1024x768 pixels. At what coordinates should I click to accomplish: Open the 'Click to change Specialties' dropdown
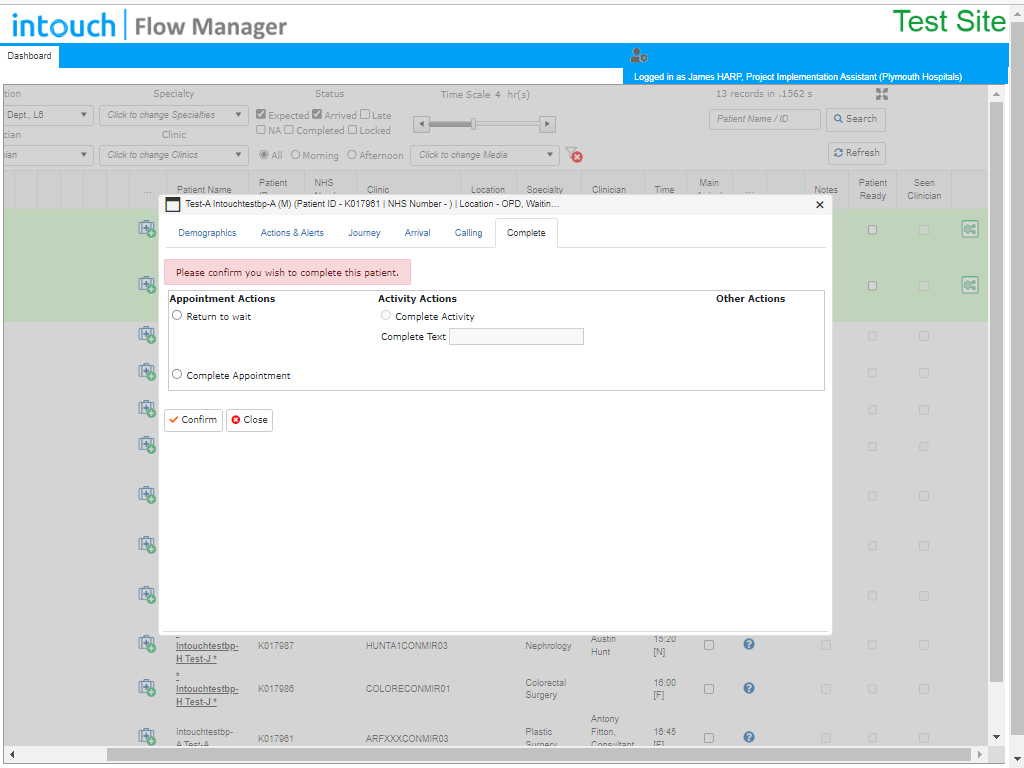174,115
